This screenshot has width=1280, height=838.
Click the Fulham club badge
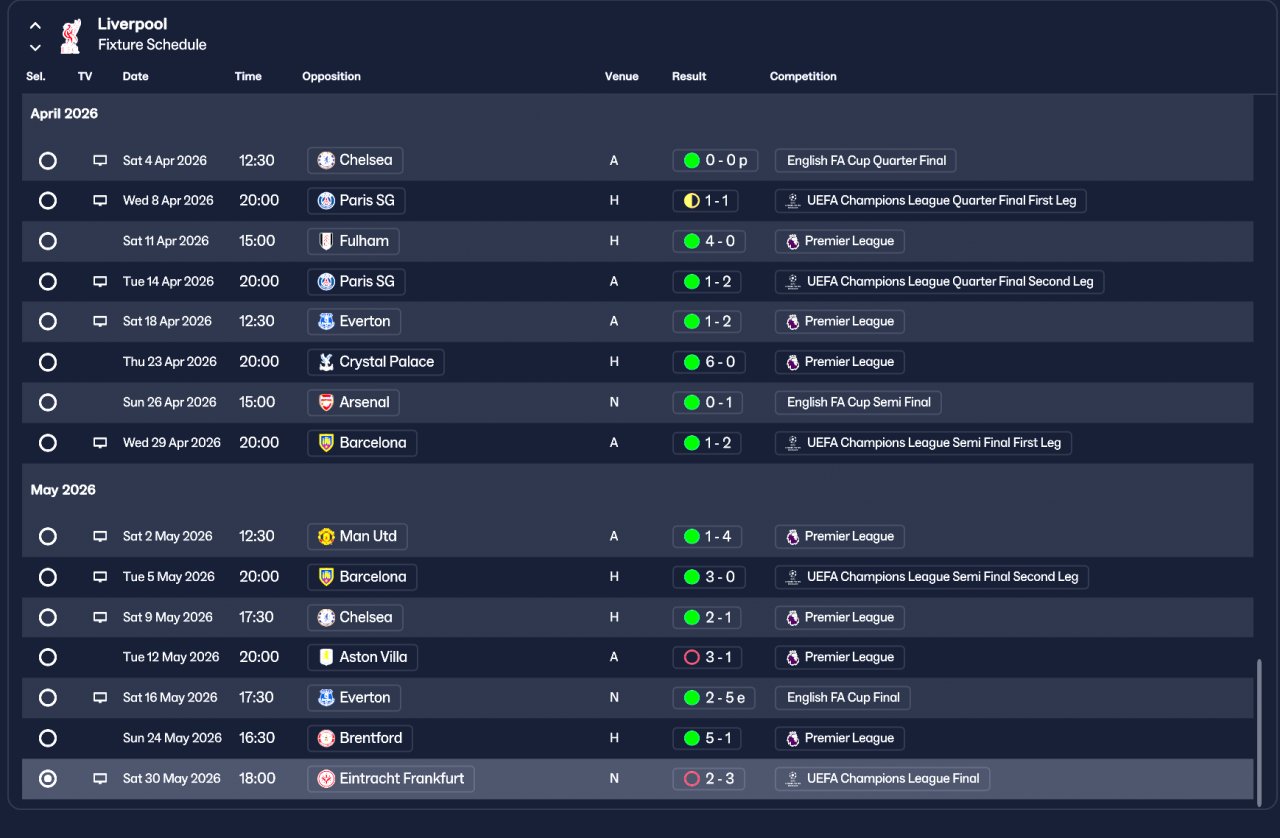[x=326, y=241]
